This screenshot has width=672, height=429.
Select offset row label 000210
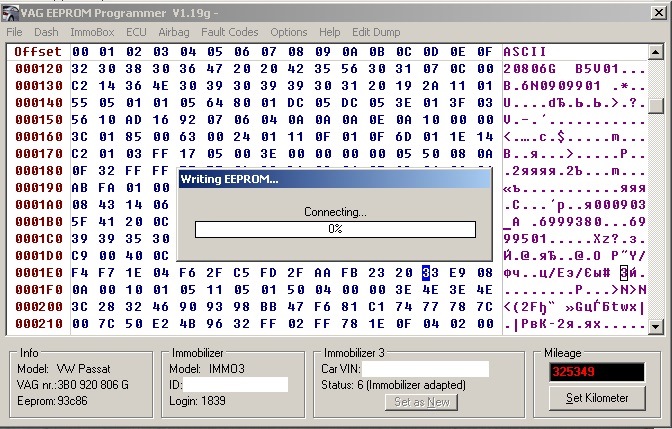pos(39,324)
